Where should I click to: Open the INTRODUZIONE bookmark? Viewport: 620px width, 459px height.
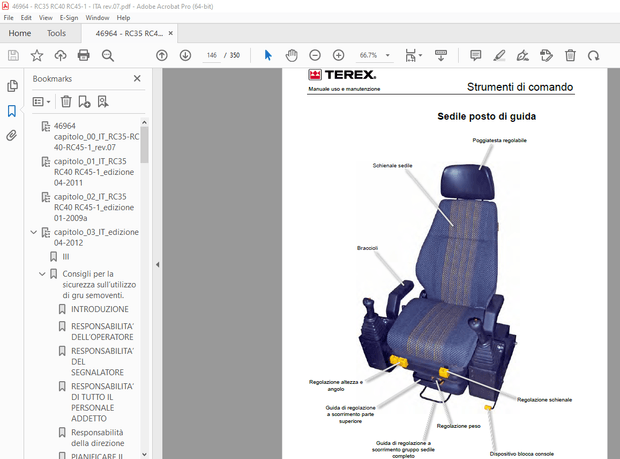click(x=100, y=309)
